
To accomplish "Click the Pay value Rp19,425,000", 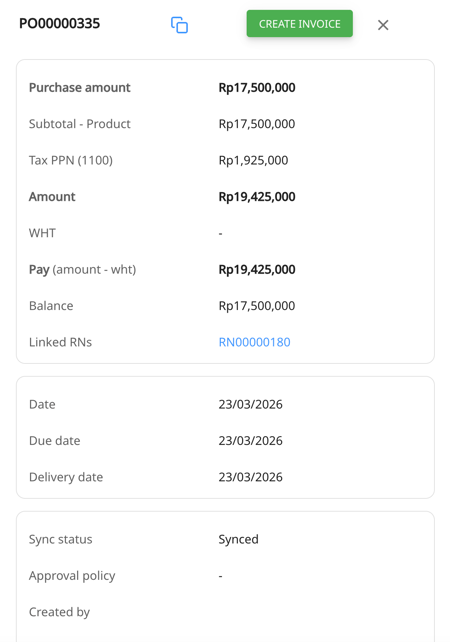I will (x=257, y=269).
